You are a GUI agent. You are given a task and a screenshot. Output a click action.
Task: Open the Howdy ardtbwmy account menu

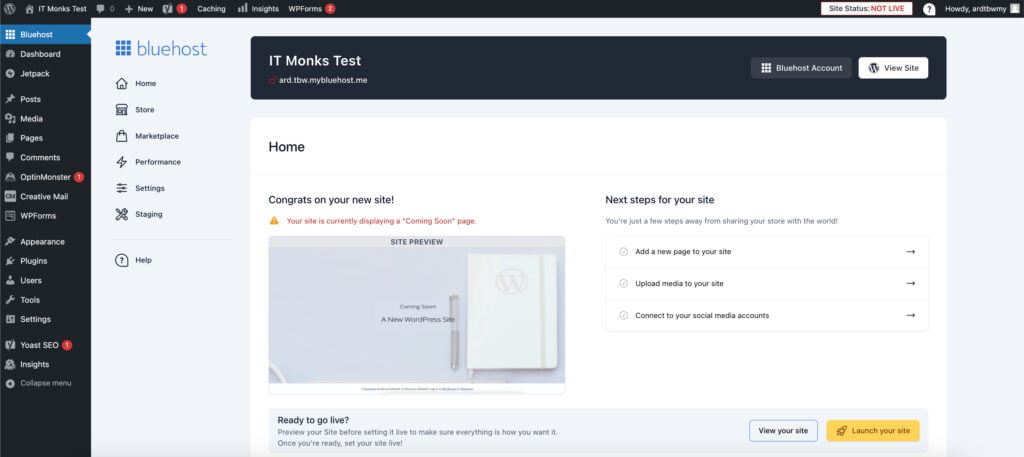(982, 9)
